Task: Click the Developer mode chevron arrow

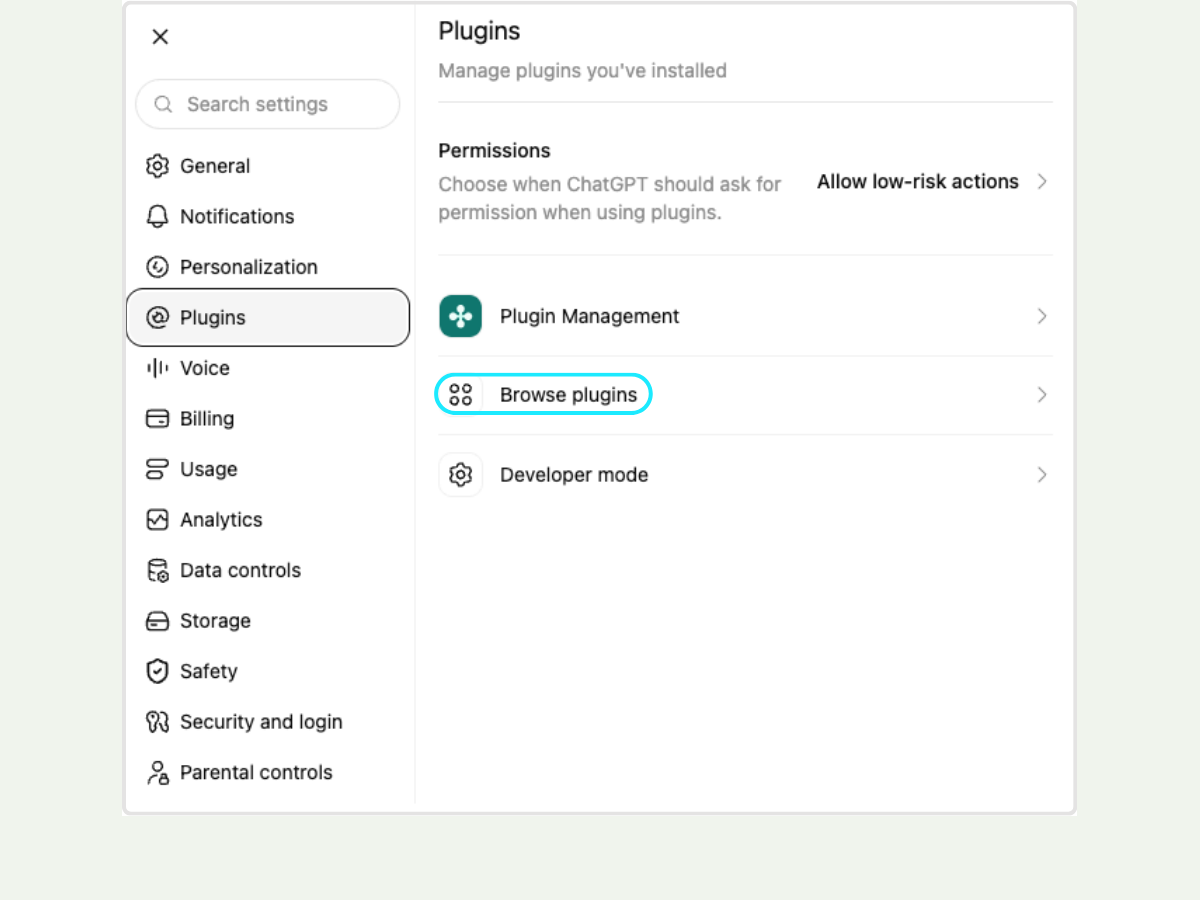Action: pos(1042,475)
